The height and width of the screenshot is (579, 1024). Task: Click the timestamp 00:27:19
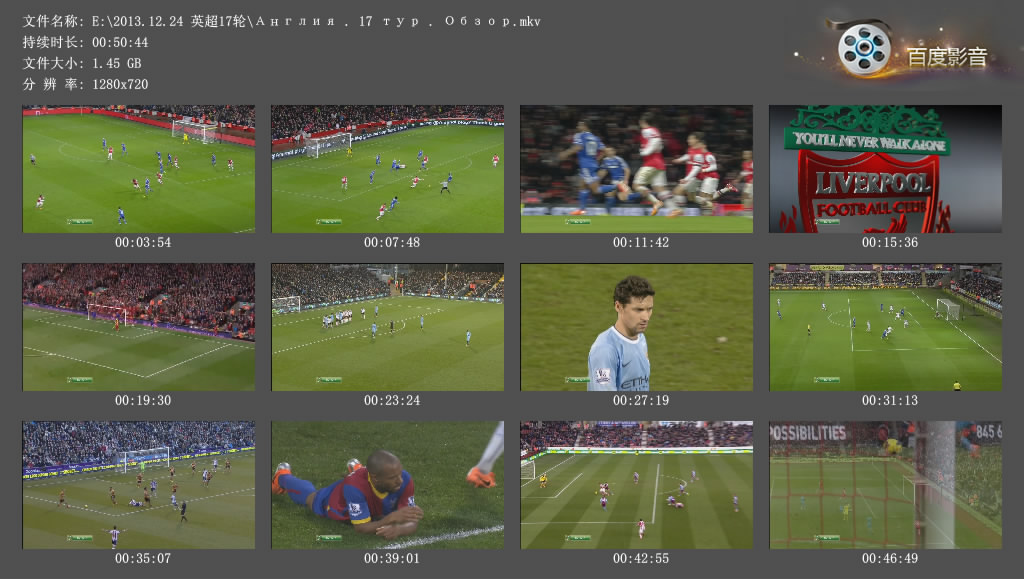641,400
